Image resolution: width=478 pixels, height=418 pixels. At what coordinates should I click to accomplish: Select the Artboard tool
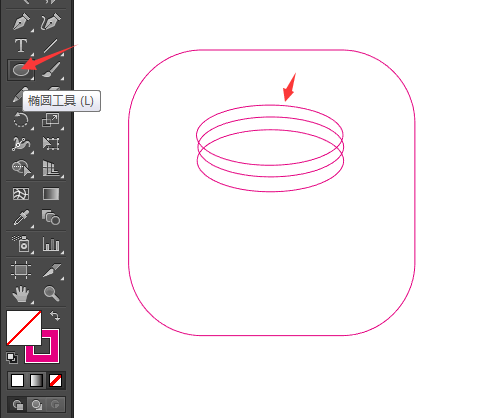(21, 270)
